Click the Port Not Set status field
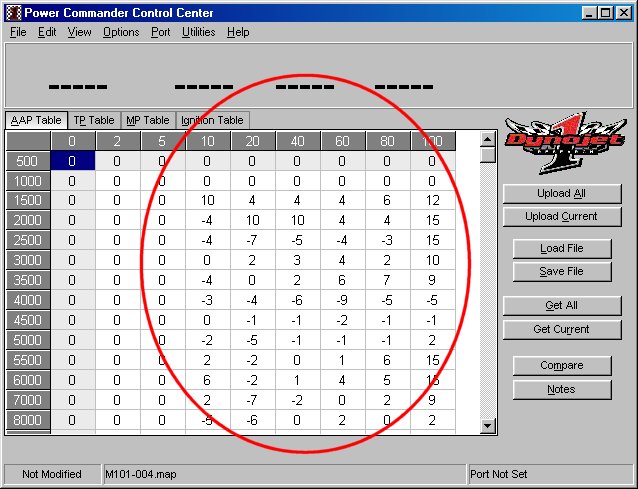638x489 pixels. (x=551, y=474)
